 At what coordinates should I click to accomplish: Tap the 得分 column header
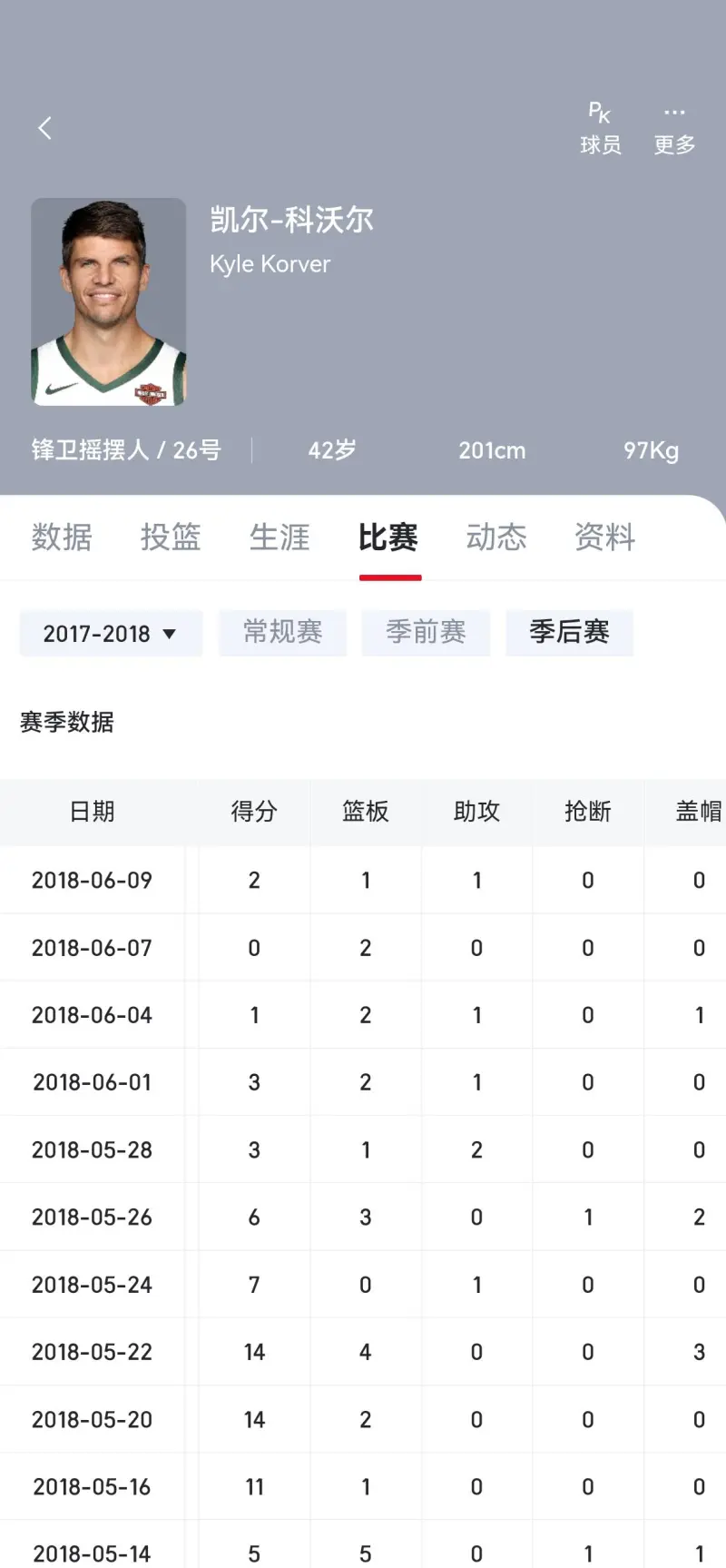tap(254, 812)
